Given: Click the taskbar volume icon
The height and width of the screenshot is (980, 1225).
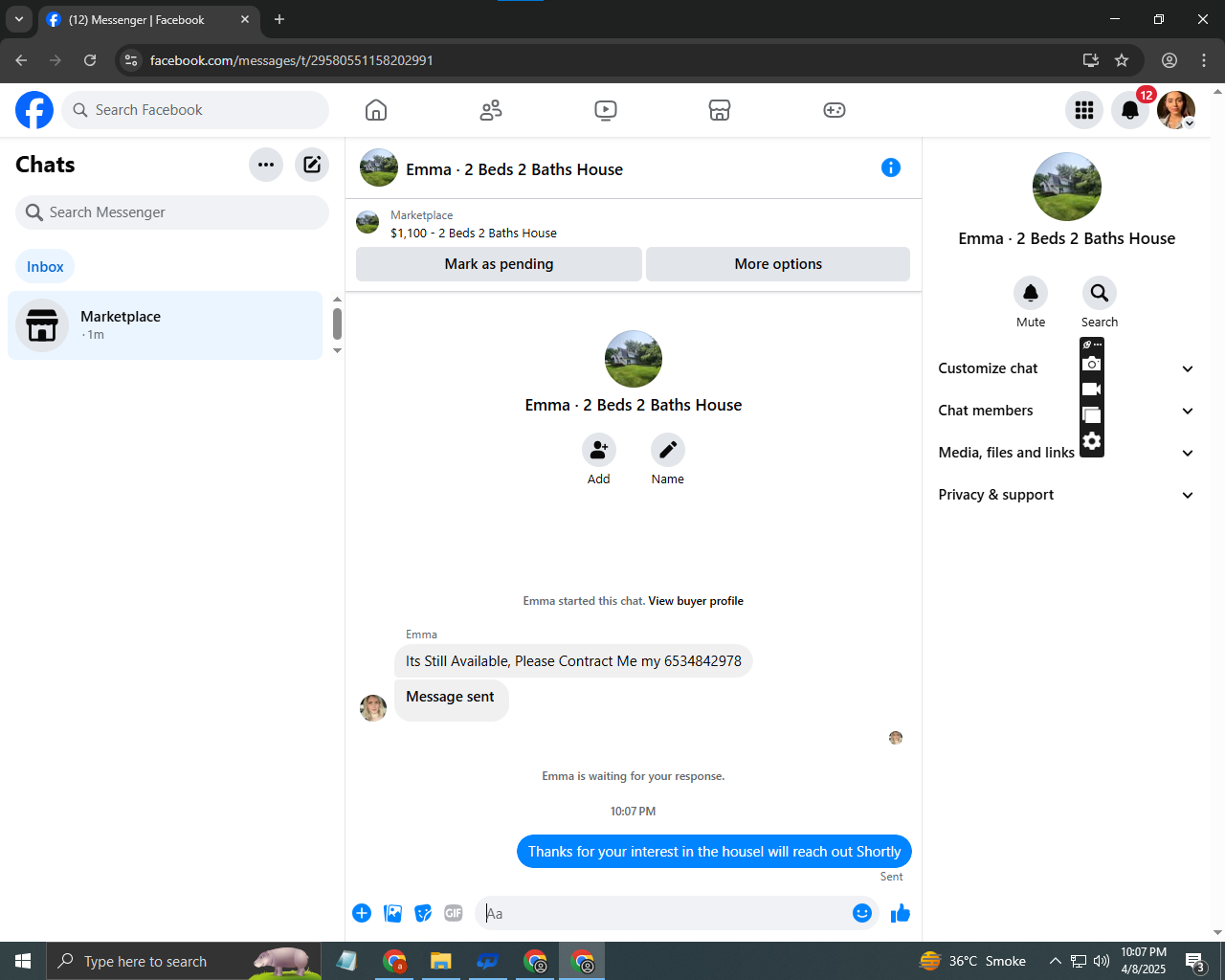Looking at the screenshot, I should (x=1101, y=961).
